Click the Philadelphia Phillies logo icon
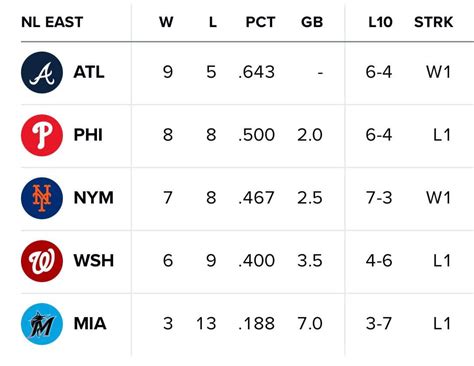Viewport: 474px width, 366px height. point(42,135)
